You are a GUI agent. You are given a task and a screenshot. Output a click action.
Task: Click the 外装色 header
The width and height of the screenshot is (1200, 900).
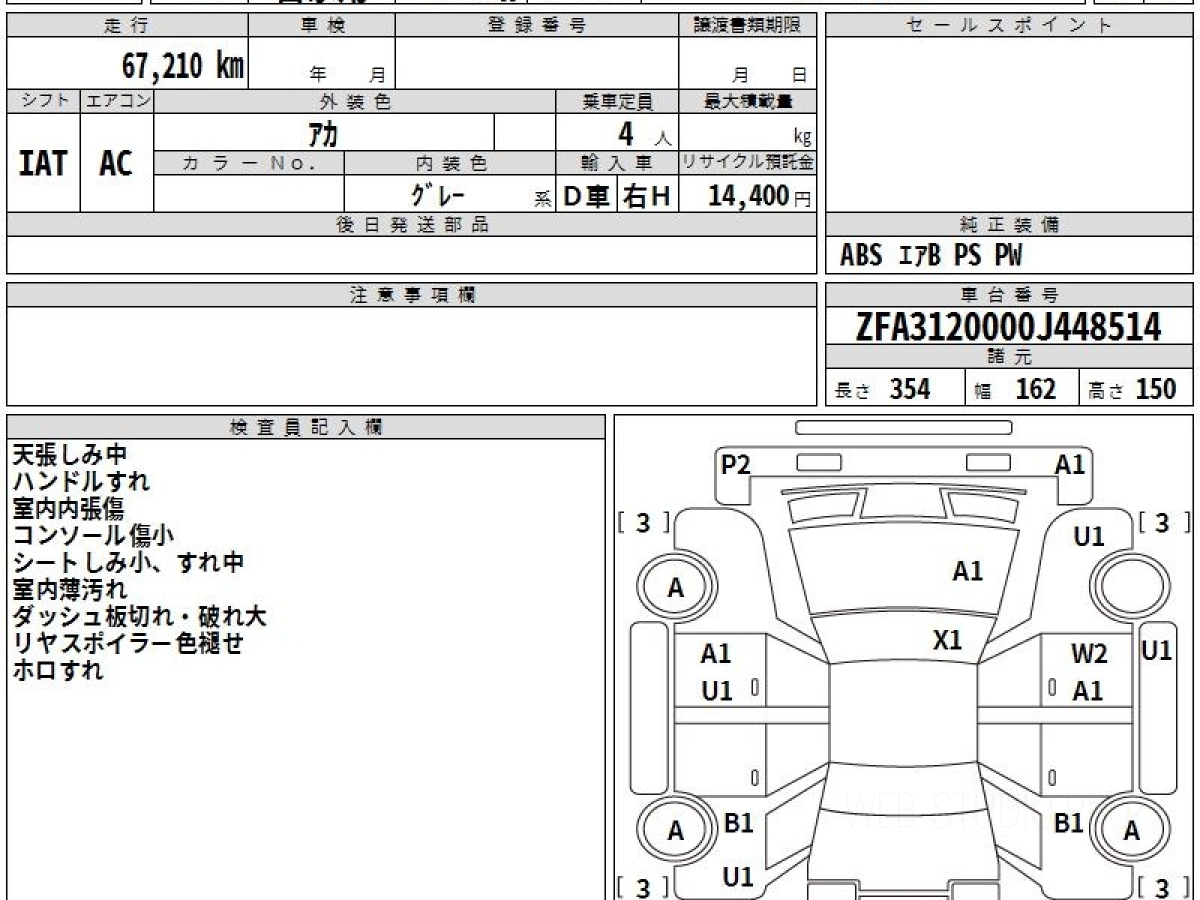(355, 101)
